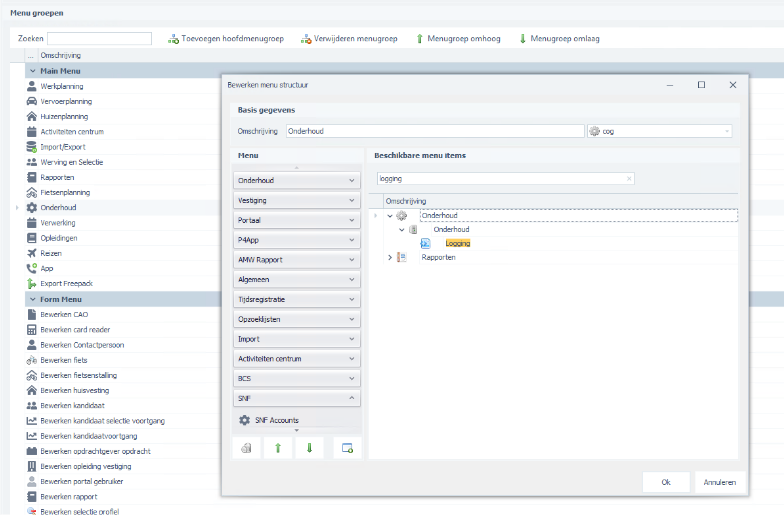Viewport: 784px width, 522px height.
Task: Clear the logging search field
Action: tap(629, 178)
